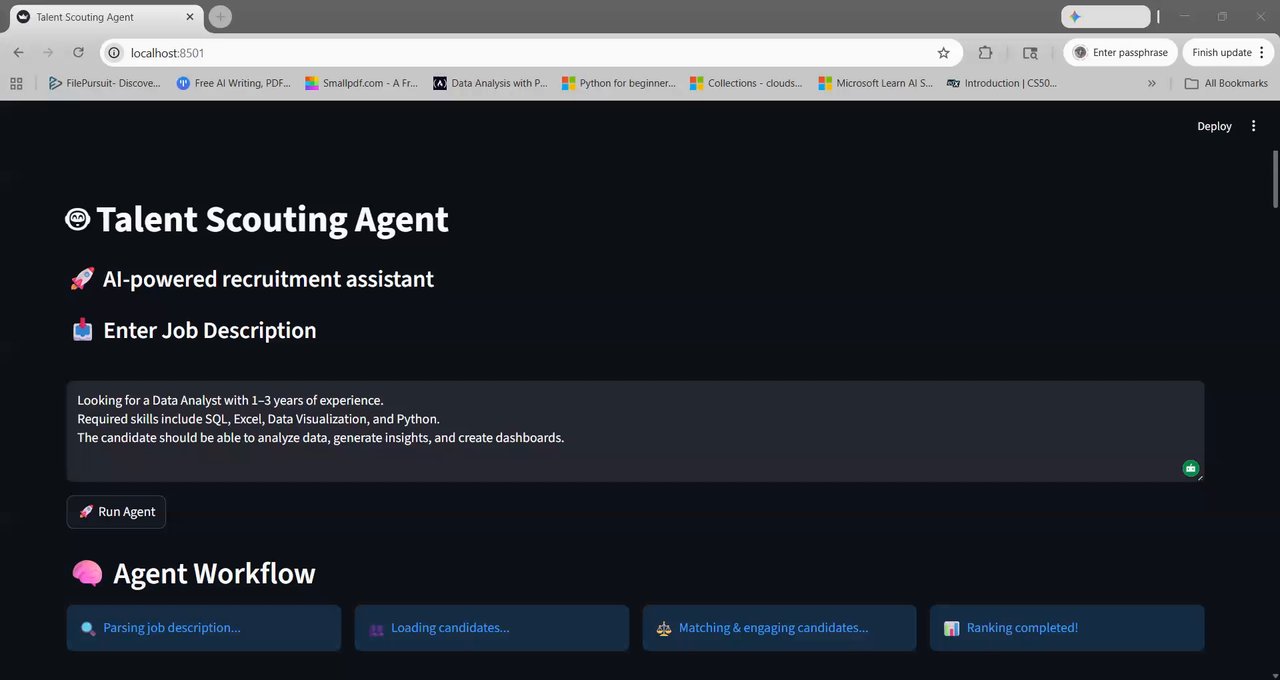Viewport: 1280px width, 680px height.
Task: Click the Loading candidates status box
Action: click(x=492, y=628)
